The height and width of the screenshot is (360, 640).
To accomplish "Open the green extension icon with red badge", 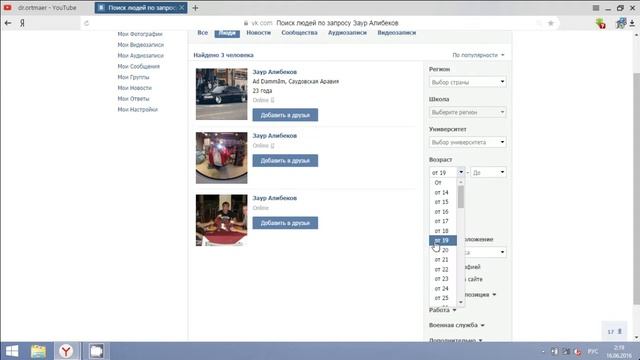I will [600, 23].
